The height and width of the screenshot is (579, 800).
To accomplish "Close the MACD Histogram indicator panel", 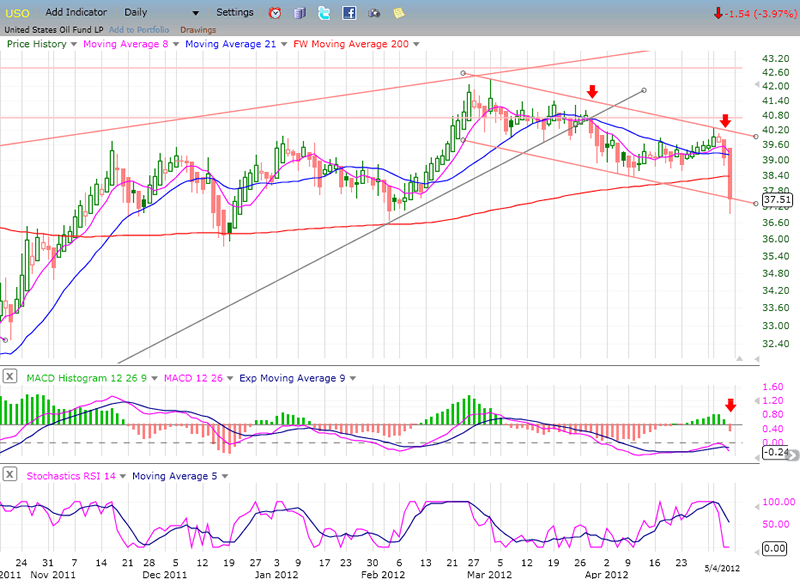I will (10, 377).
